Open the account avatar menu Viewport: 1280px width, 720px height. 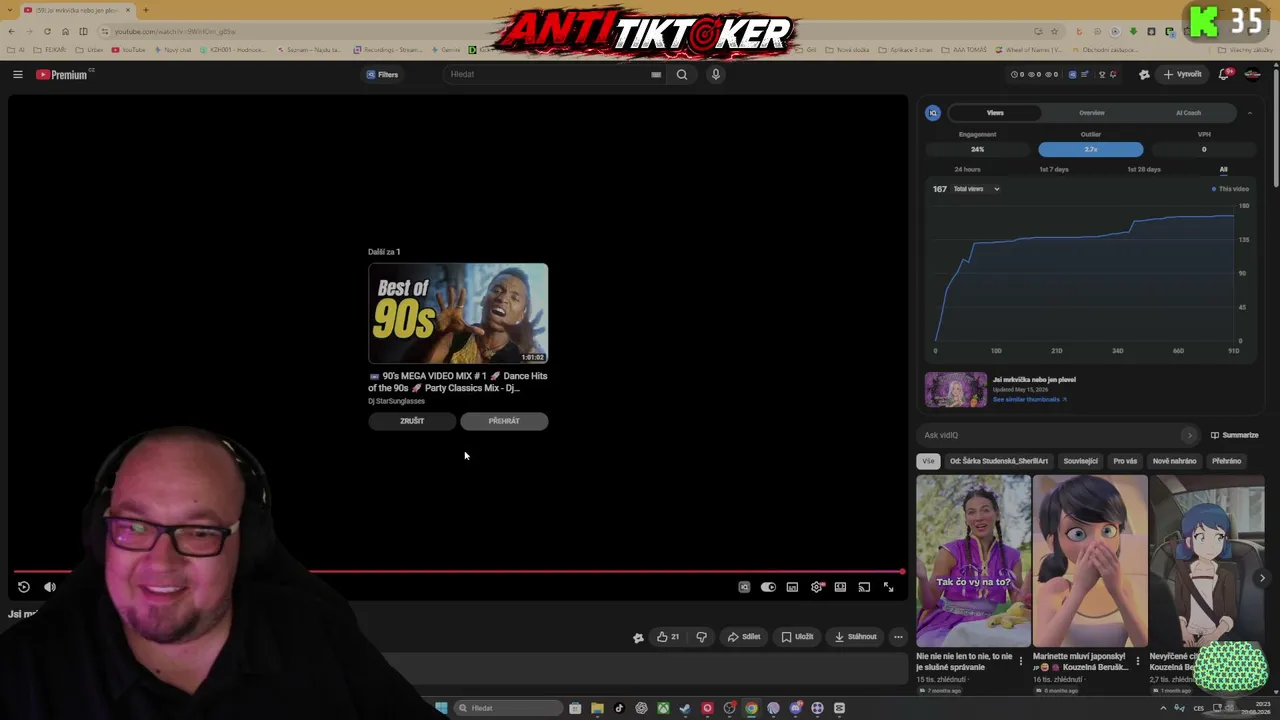(1252, 74)
